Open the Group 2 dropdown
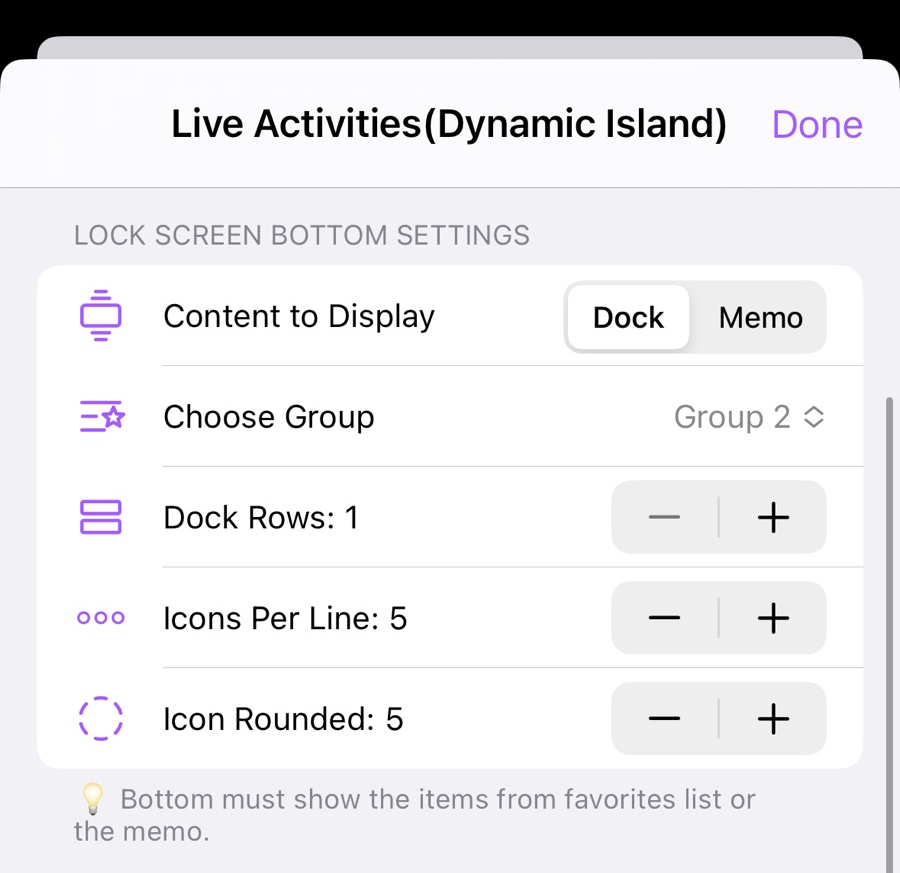The image size is (900, 873). (733, 417)
